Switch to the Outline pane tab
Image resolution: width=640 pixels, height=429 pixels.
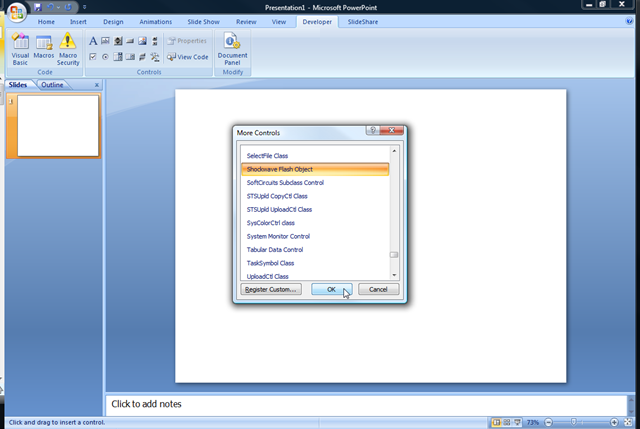(x=52, y=84)
